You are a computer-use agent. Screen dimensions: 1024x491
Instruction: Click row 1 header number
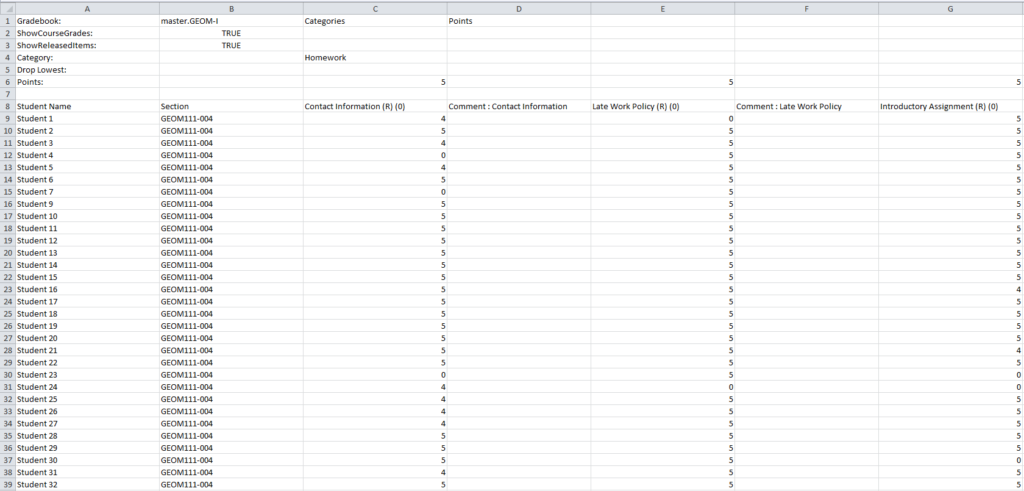point(7,21)
